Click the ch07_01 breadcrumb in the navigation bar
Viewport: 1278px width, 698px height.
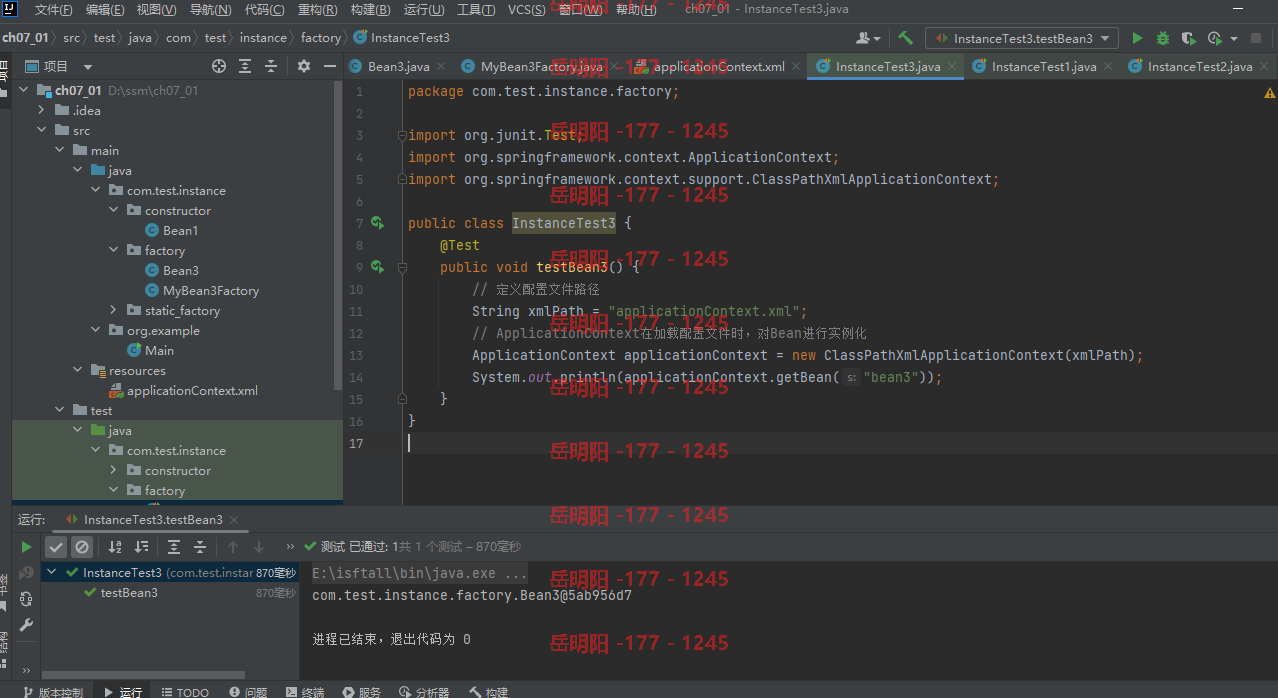(x=25, y=38)
